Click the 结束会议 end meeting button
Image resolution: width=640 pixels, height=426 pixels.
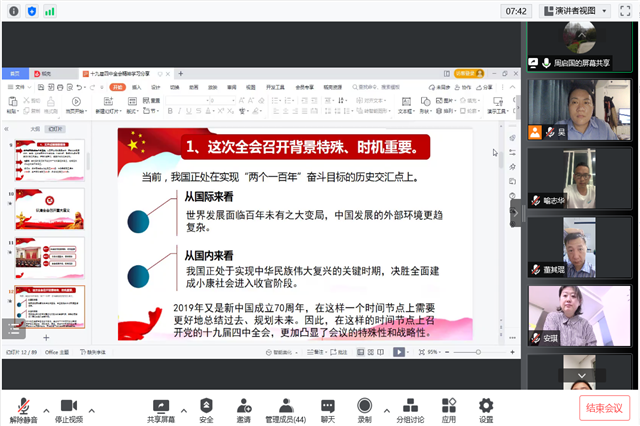point(603,407)
